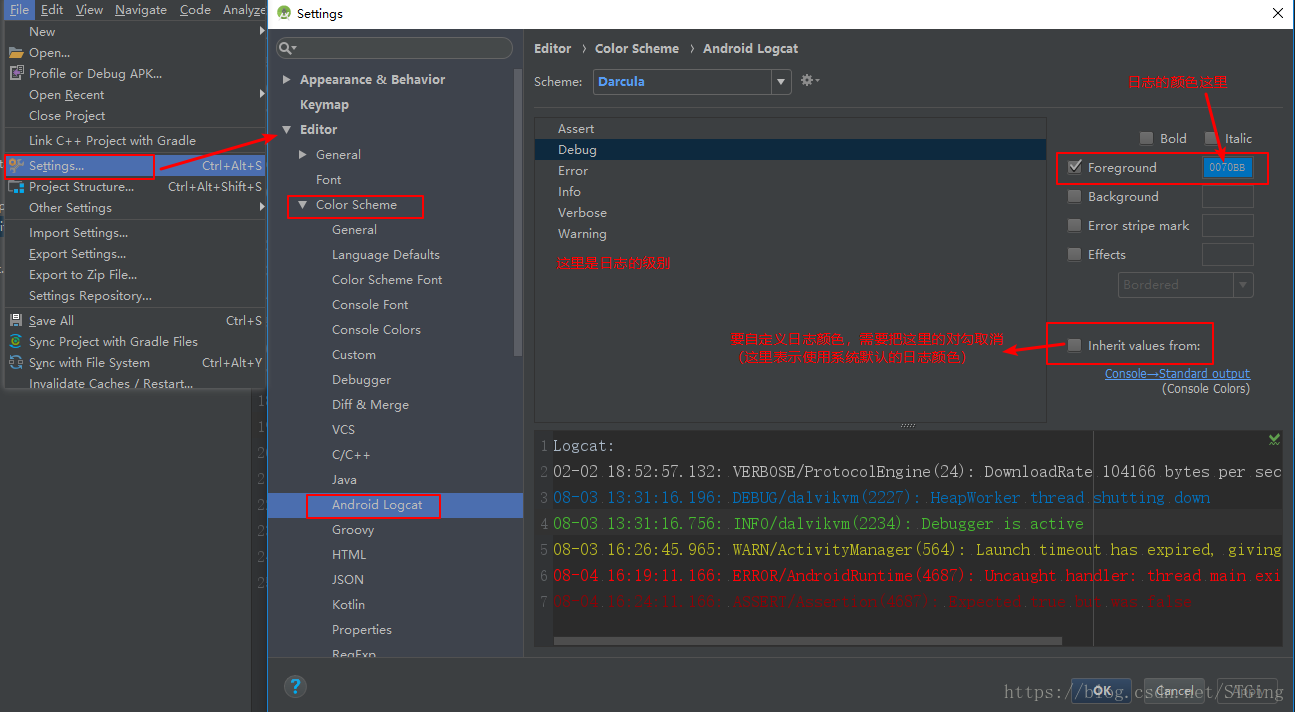The image size is (1295, 712).
Task: Open the View menu
Action: pyautogui.click(x=89, y=10)
